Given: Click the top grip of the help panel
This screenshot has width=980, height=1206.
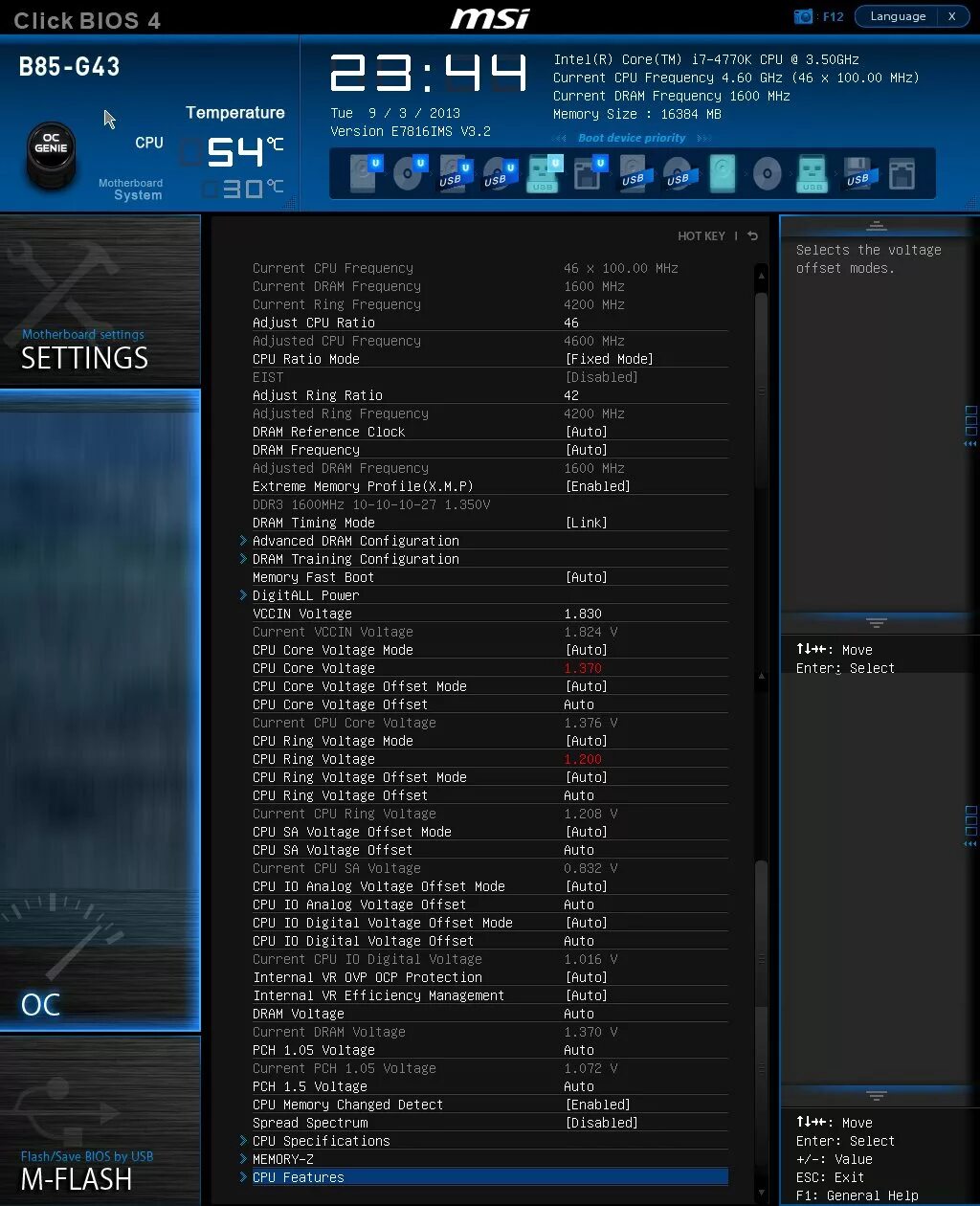Looking at the screenshot, I should tap(877, 226).
